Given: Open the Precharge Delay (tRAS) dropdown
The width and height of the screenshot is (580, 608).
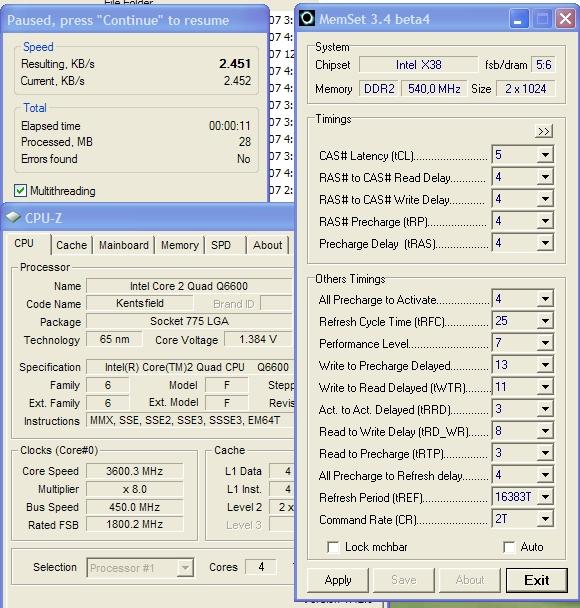Looking at the screenshot, I should point(545,243).
